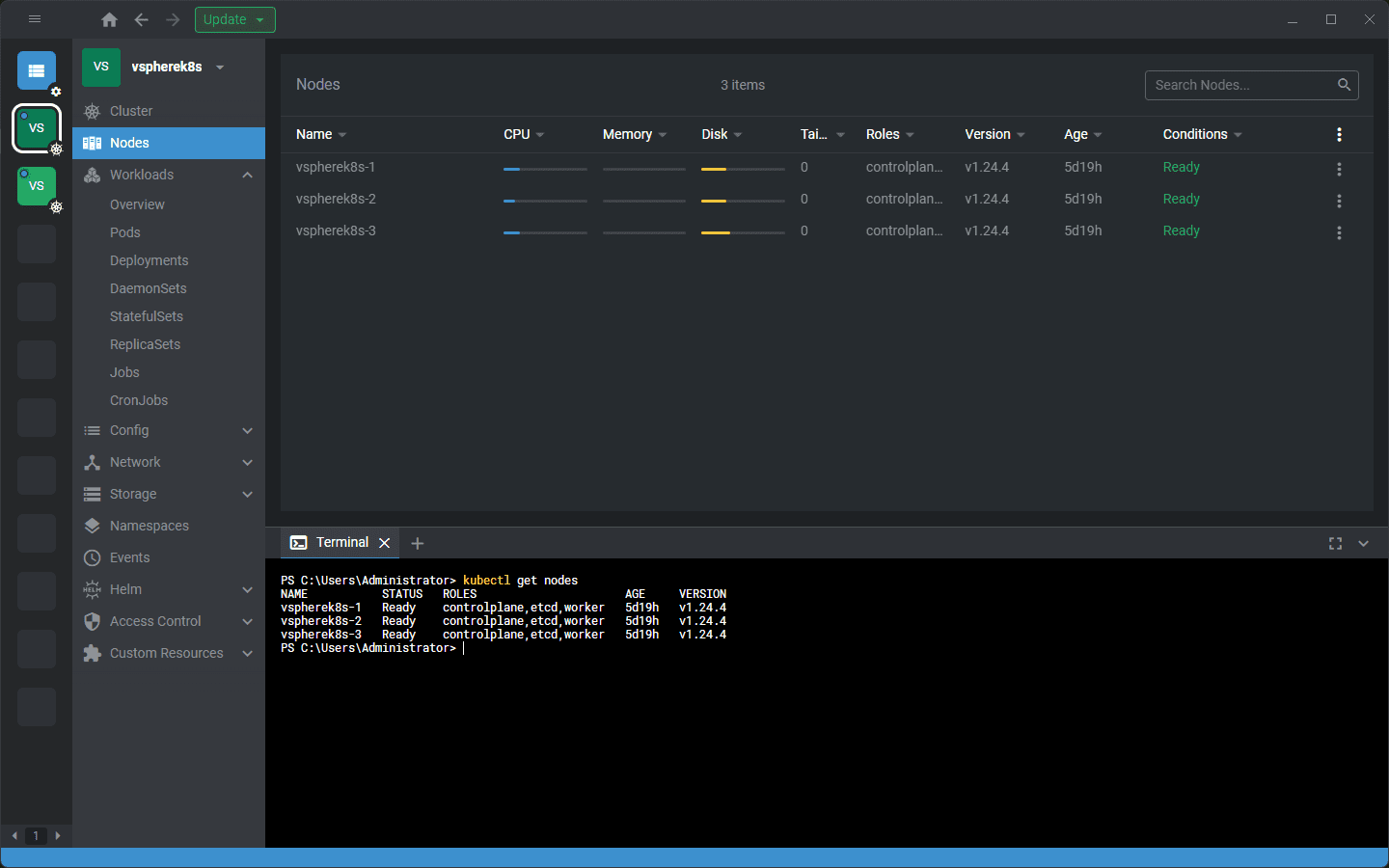1389x868 pixels.
Task: Open Events in the sidebar
Action: 129,557
